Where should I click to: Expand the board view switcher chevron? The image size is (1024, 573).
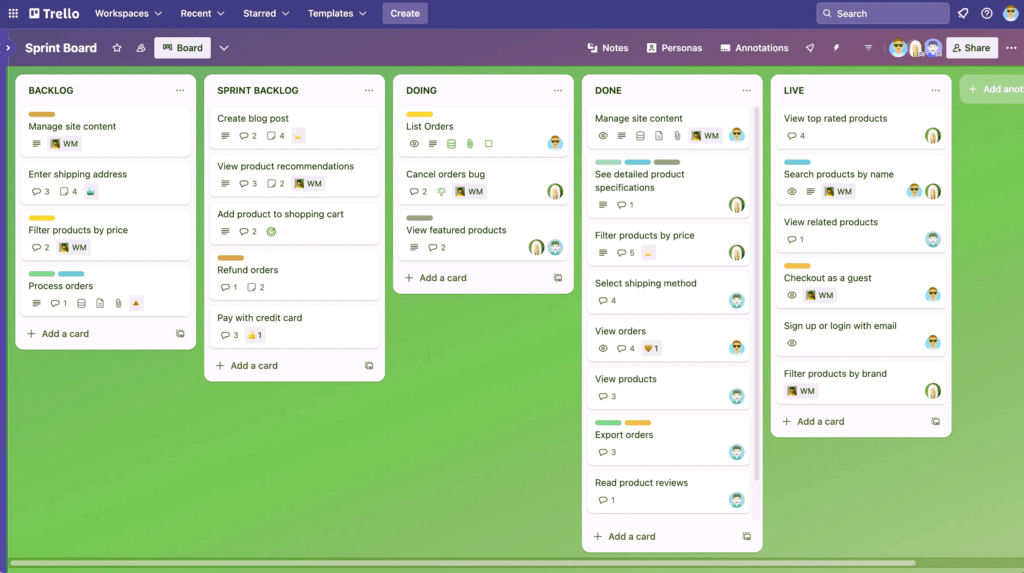224,48
